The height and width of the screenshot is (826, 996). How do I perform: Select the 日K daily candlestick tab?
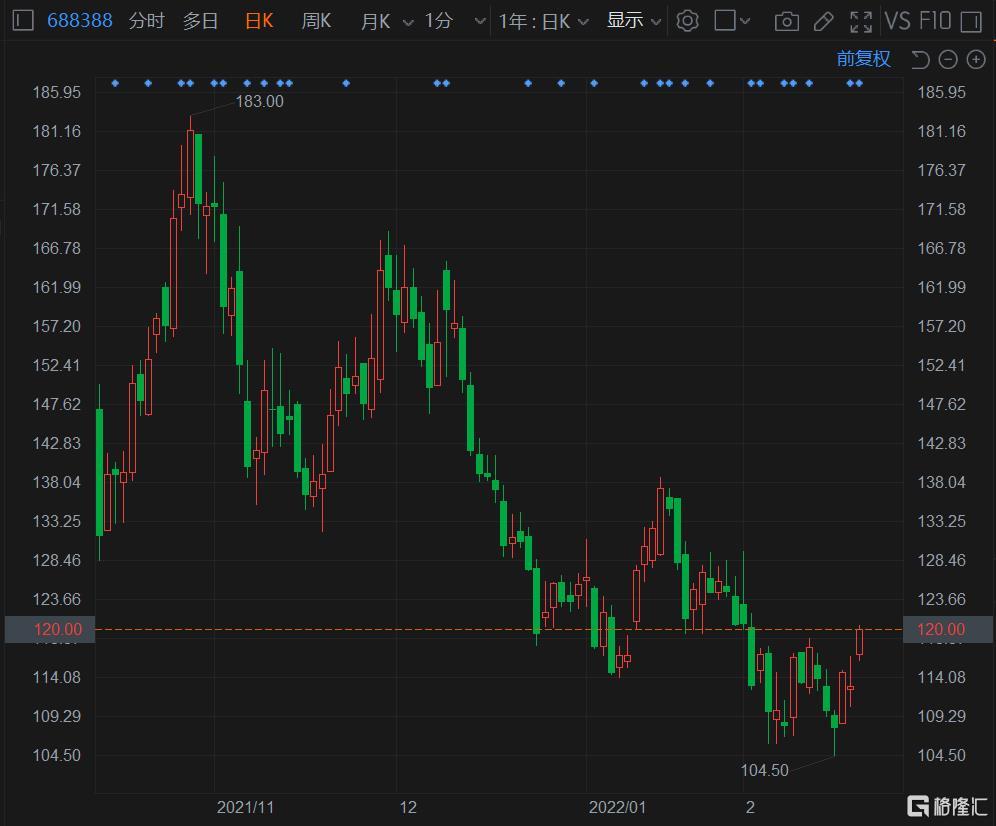tap(259, 21)
